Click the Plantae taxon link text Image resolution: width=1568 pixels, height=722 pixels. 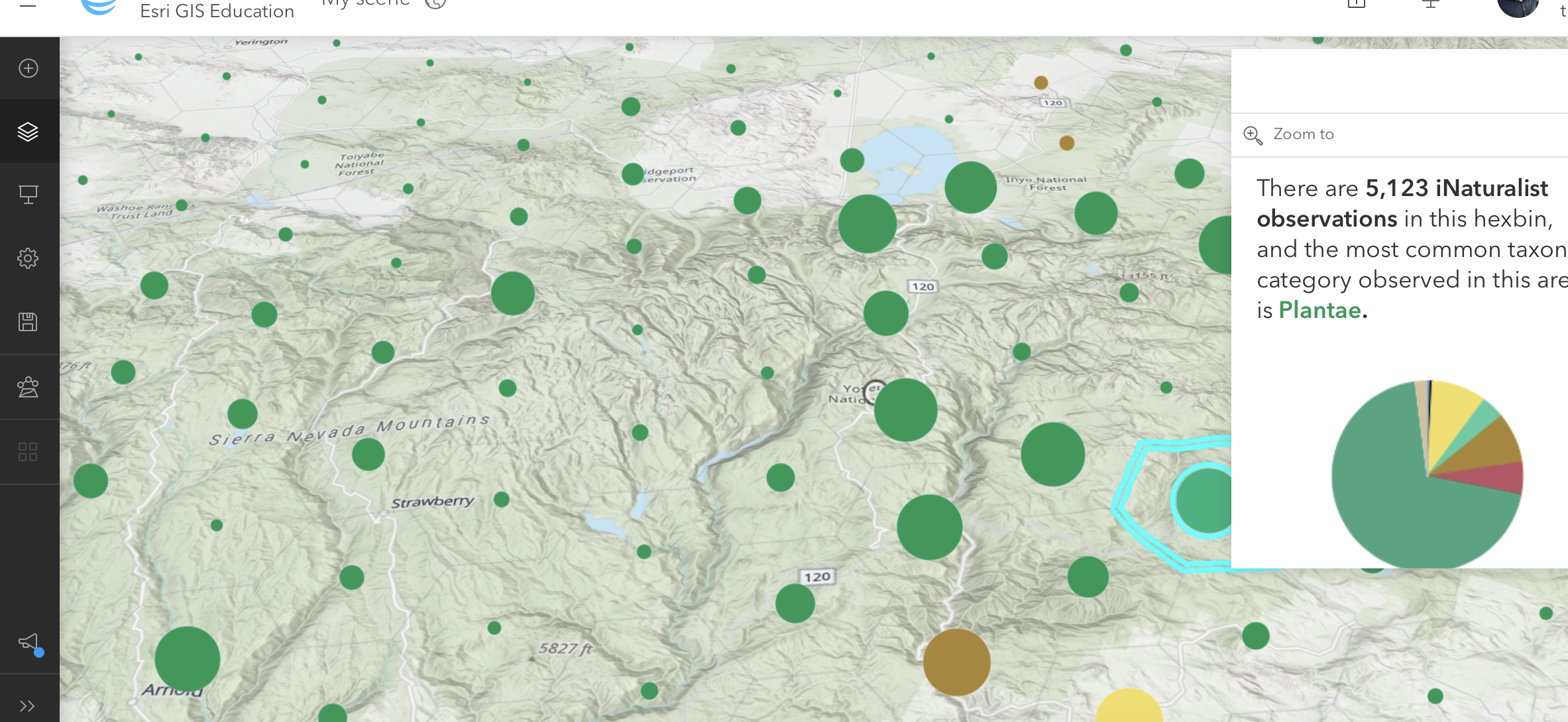click(1319, 310)
